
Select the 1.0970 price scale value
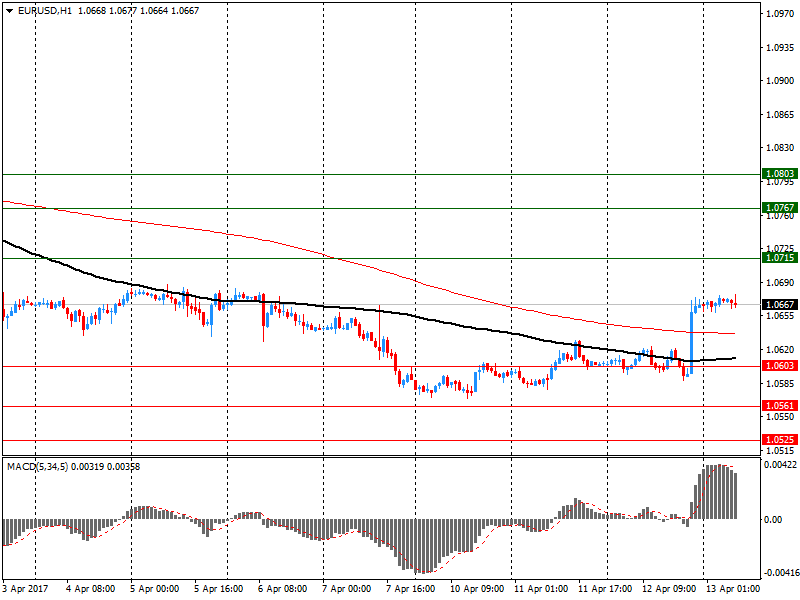click(x=780, y=14)
